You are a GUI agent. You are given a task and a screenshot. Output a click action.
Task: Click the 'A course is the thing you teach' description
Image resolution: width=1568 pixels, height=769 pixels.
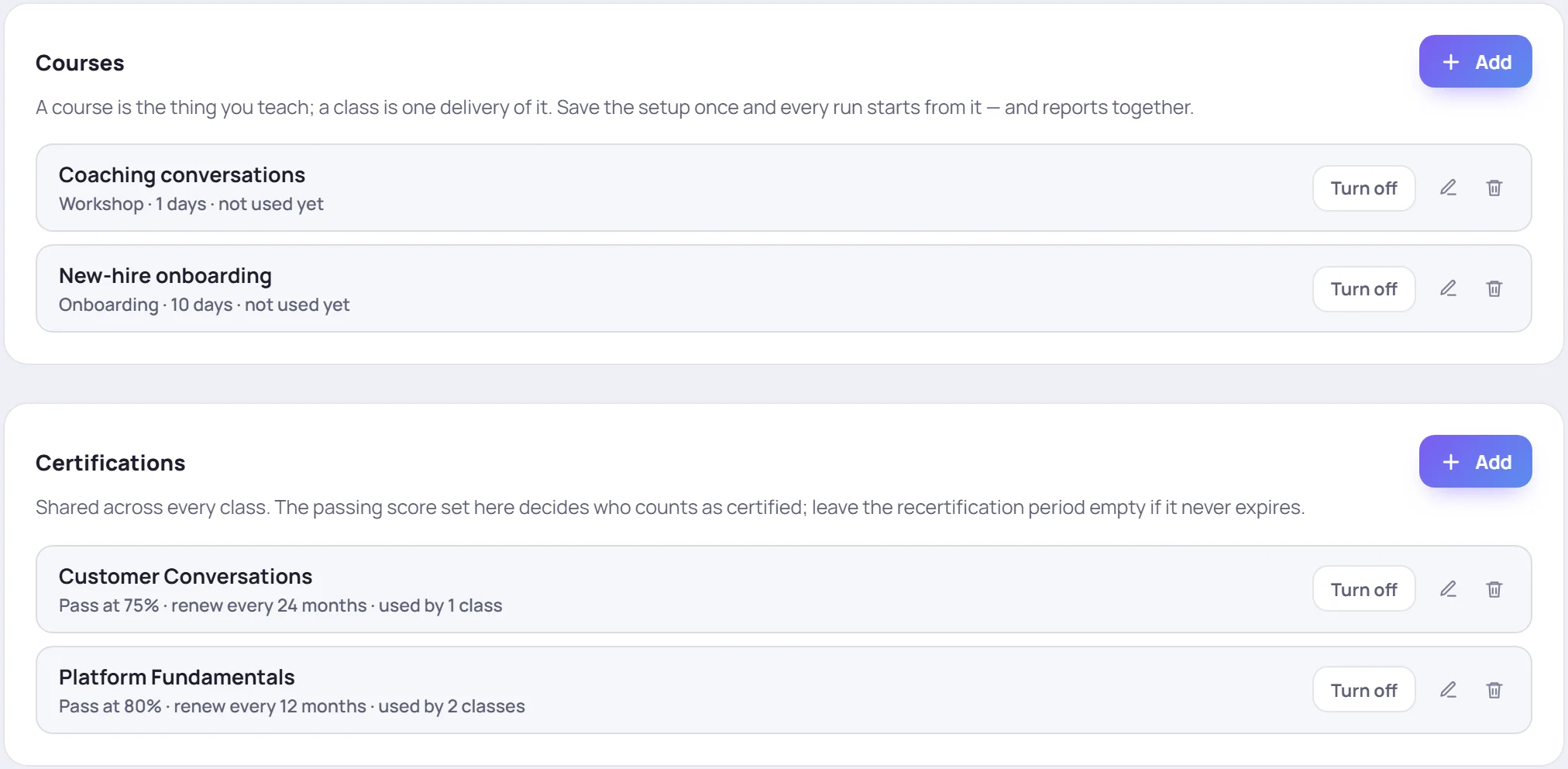coord(614,107)
